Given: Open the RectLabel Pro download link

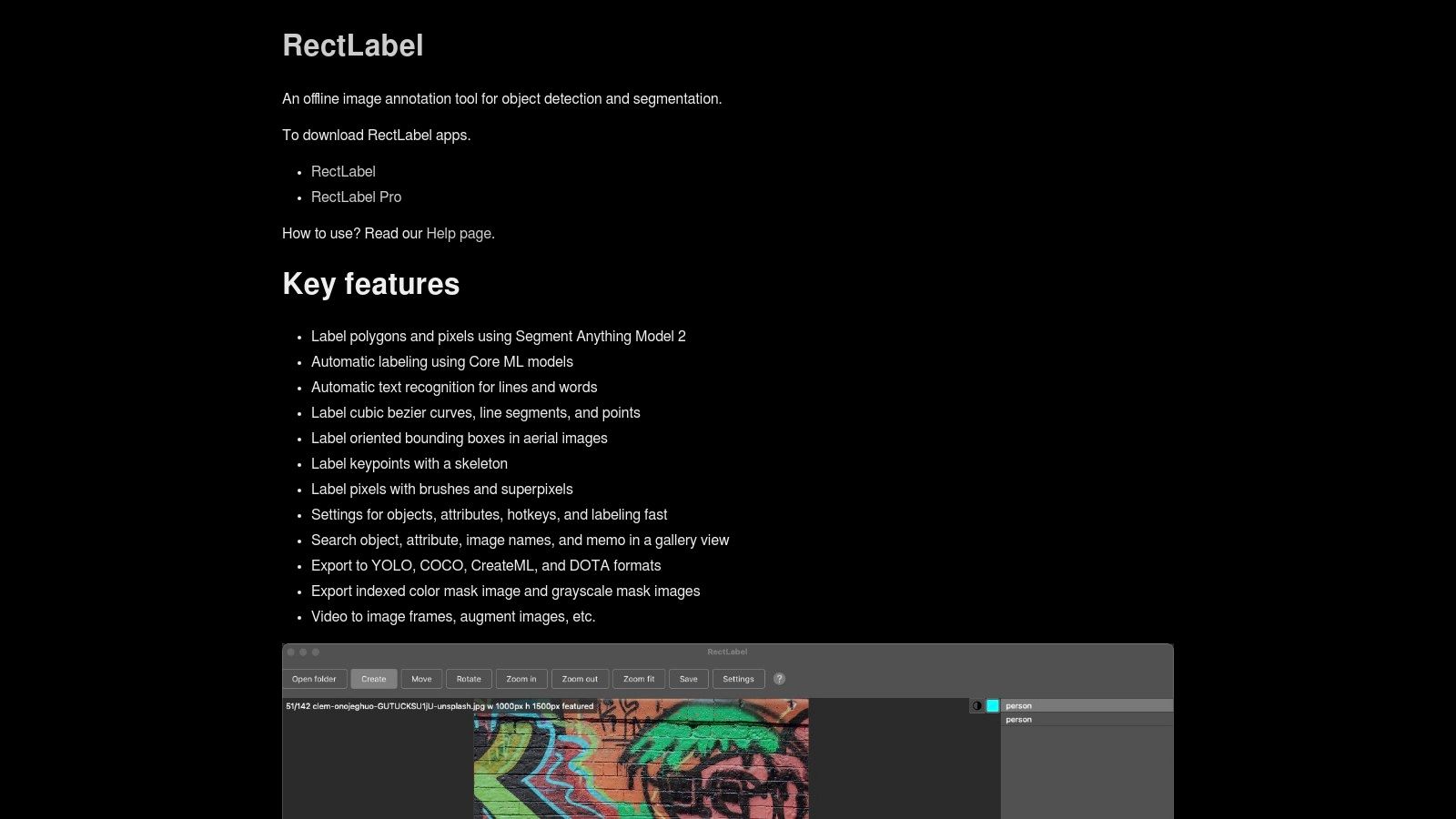Looking at the screenshot, I should 356,197.
